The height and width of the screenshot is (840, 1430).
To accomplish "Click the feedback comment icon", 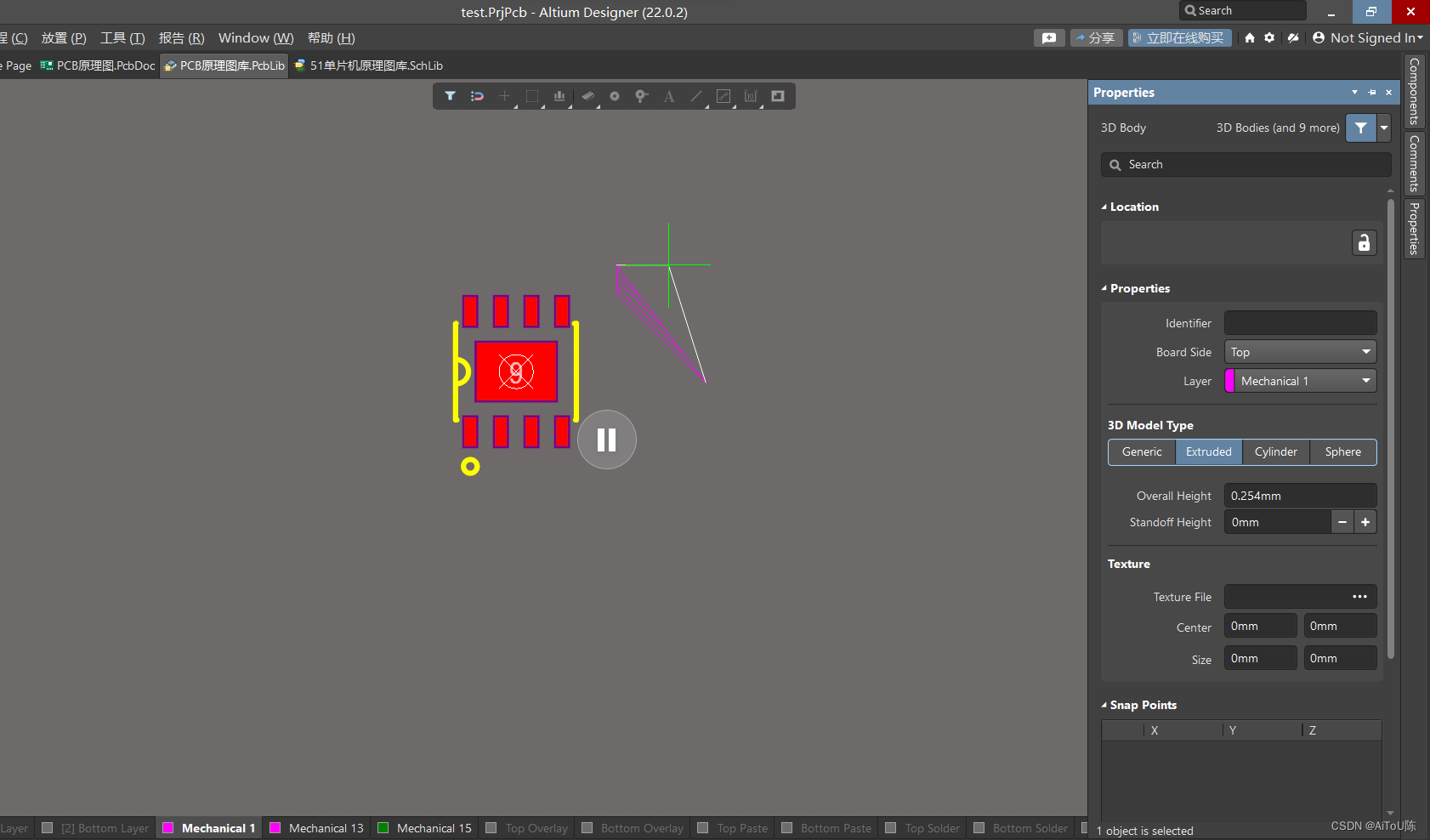I will pyautogui.click(x=1049, y=38).
